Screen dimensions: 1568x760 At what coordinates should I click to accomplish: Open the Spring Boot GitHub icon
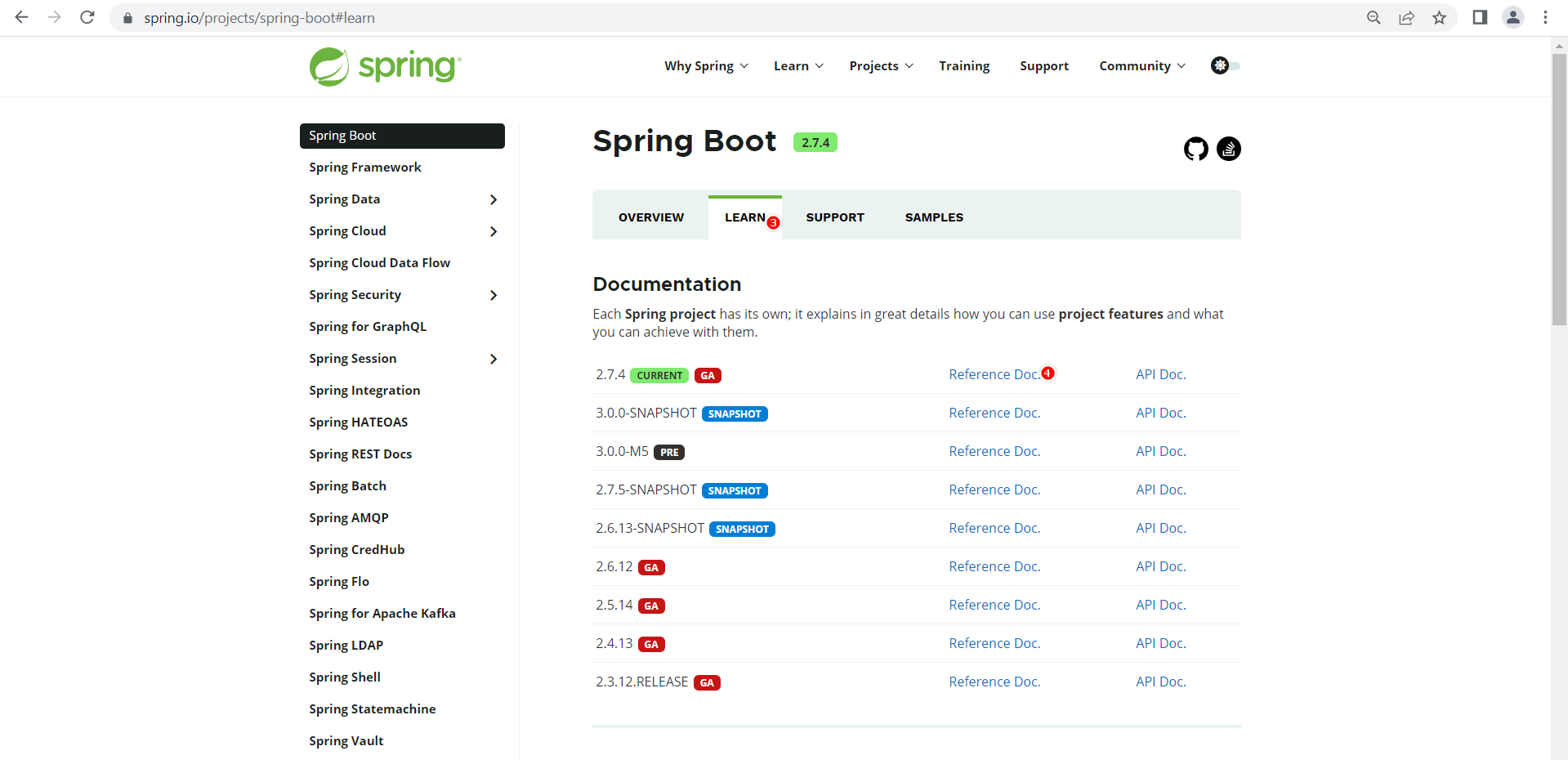(x=1196, y=149)
